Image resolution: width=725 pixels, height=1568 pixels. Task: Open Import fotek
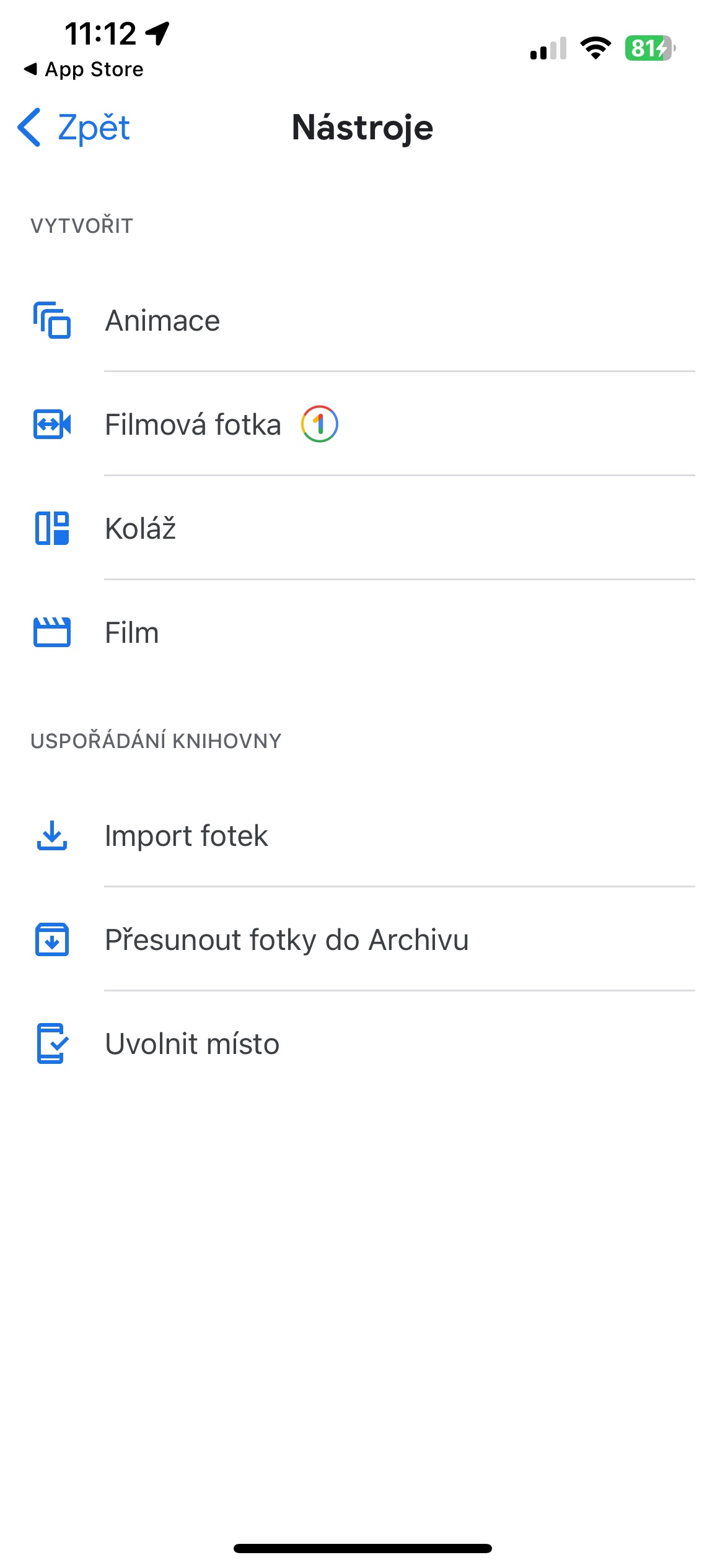click(x=186, y=836)
